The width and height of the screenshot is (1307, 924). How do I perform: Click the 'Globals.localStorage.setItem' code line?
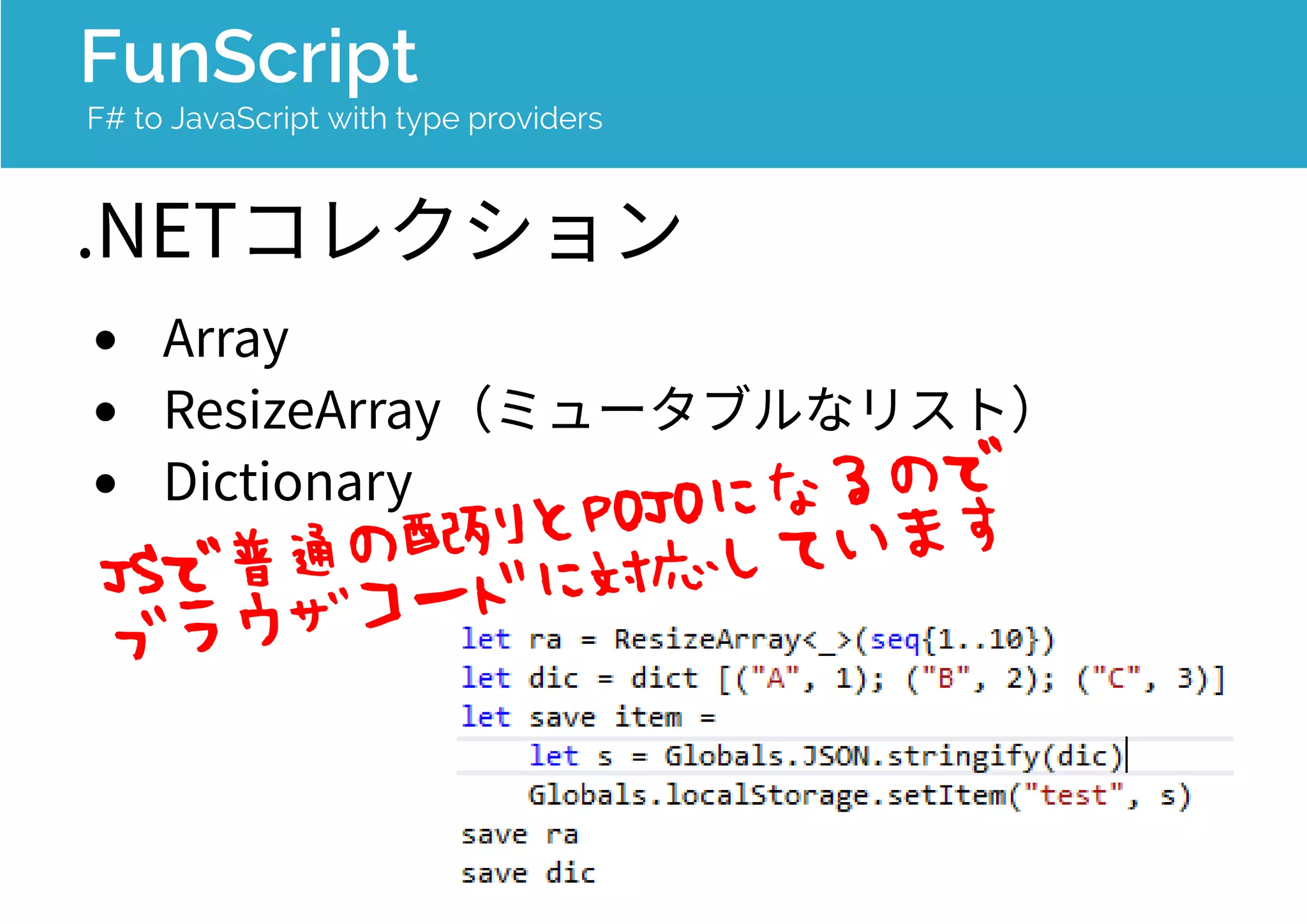[859, 796]
